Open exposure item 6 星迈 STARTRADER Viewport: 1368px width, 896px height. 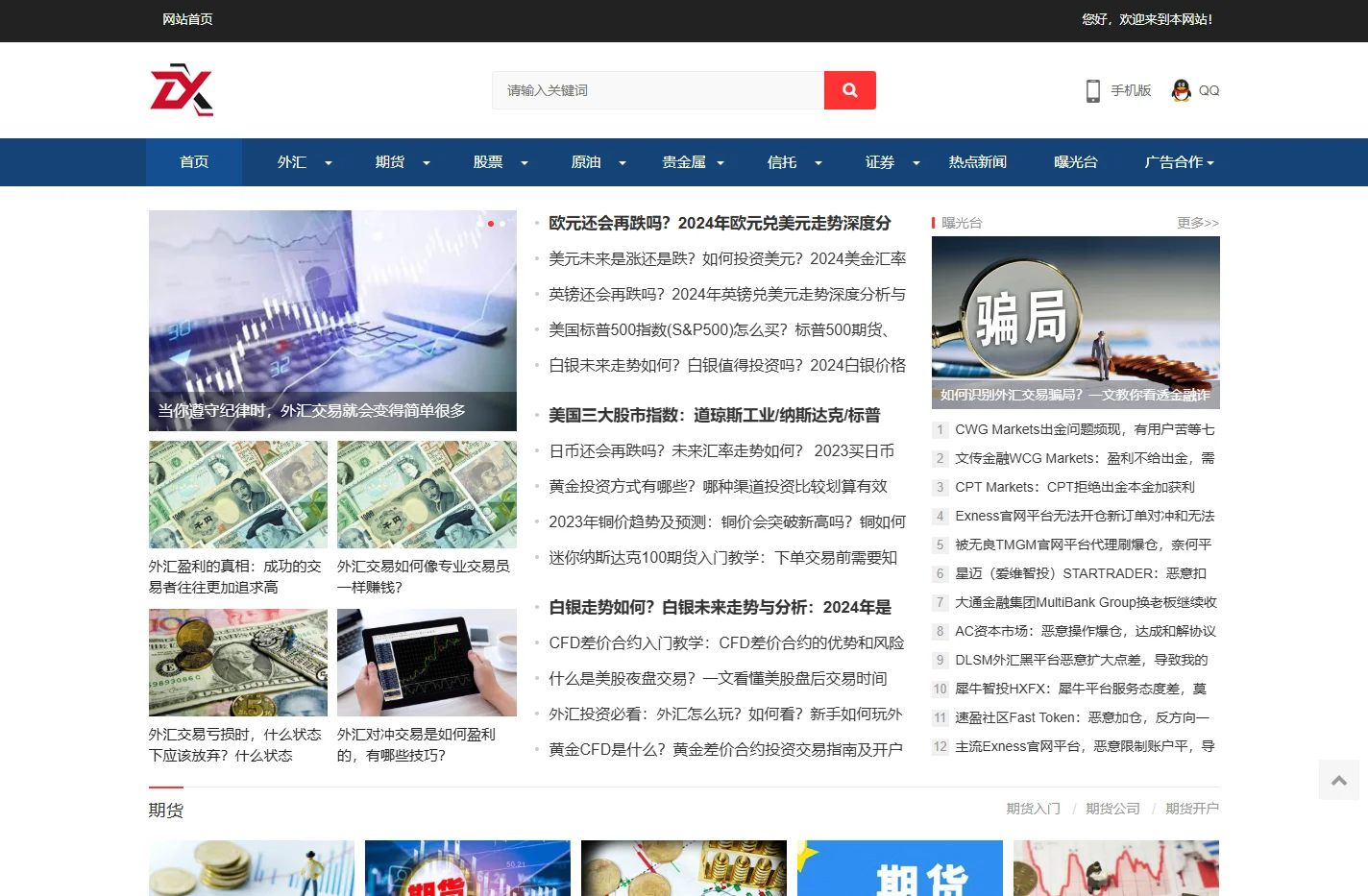1081,573
